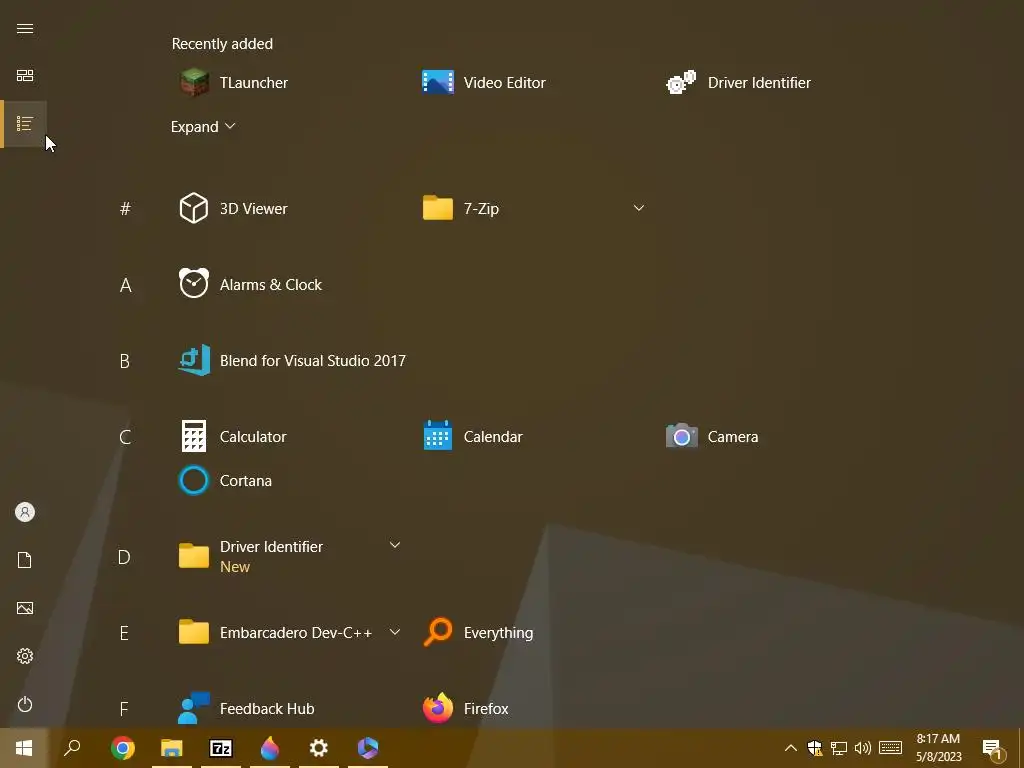Open Documents from the Start sidebar
The image size is (1024, 768).
[x=25, y=560]
